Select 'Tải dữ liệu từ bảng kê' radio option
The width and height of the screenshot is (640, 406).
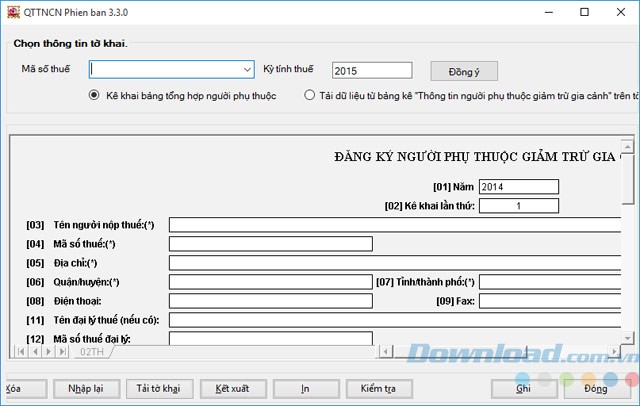coord(310,96)
